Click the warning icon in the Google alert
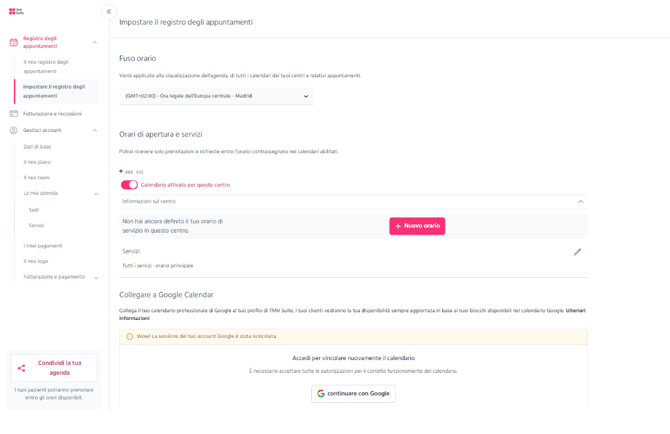The width and height of the screenshot is (670, 434). click(129, 337)
